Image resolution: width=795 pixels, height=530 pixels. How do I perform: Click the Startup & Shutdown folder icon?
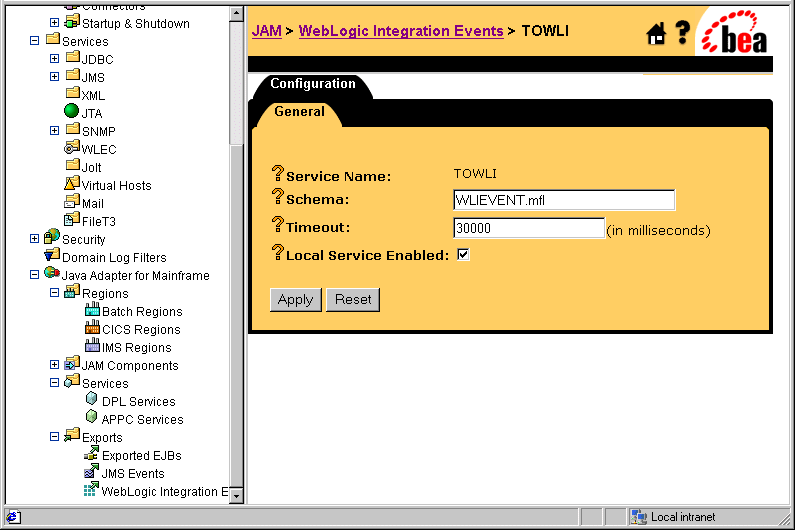pyautogui.click(x=72, y=21)
